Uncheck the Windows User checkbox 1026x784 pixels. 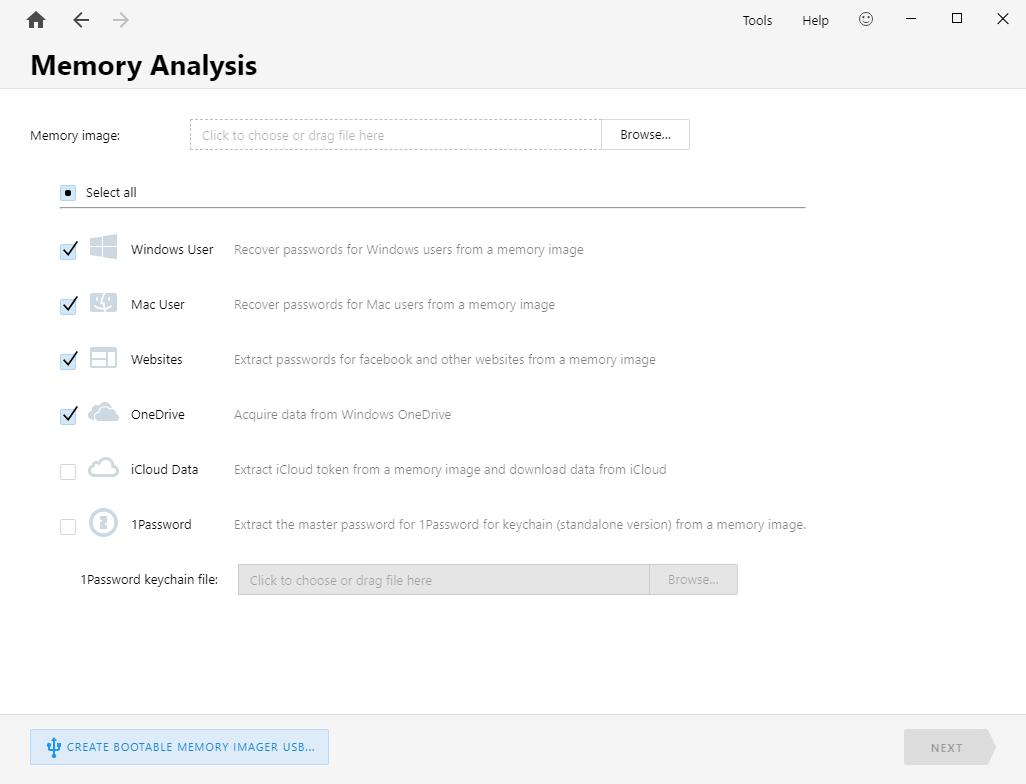[x=68, y=250]
